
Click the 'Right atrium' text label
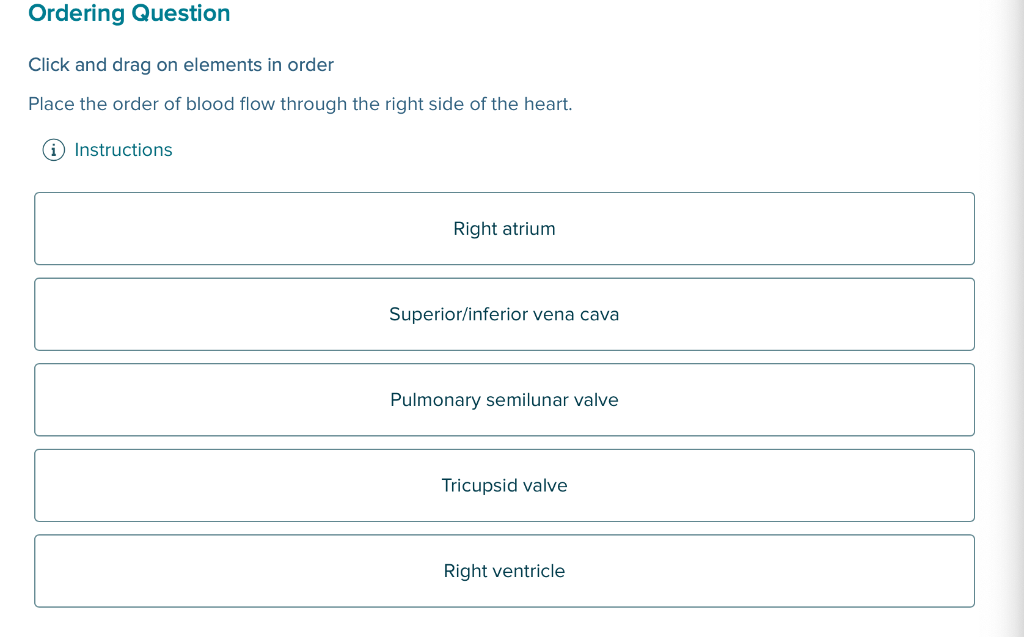[x=504, y=229]
